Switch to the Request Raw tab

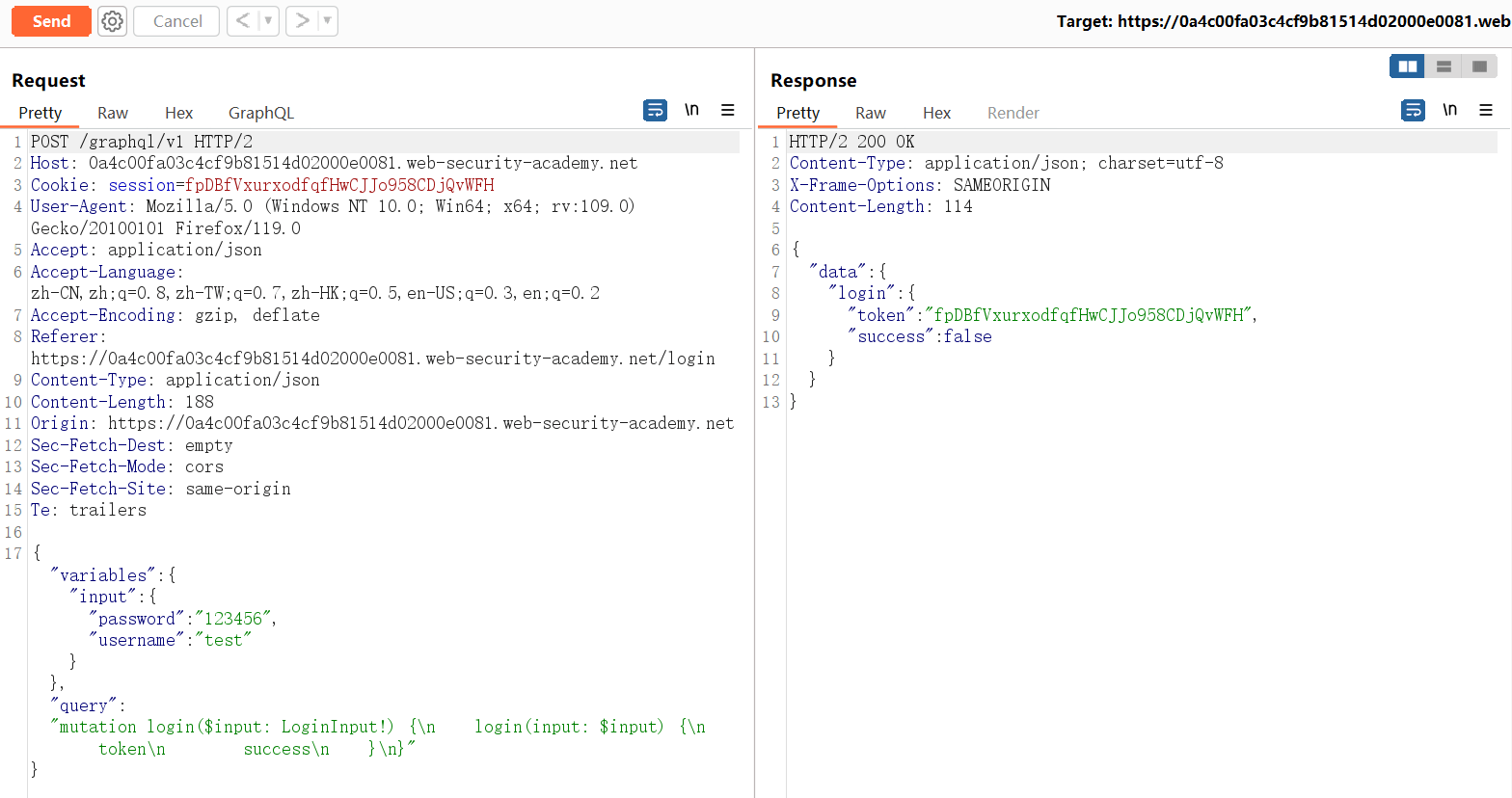tap(113, 113)
